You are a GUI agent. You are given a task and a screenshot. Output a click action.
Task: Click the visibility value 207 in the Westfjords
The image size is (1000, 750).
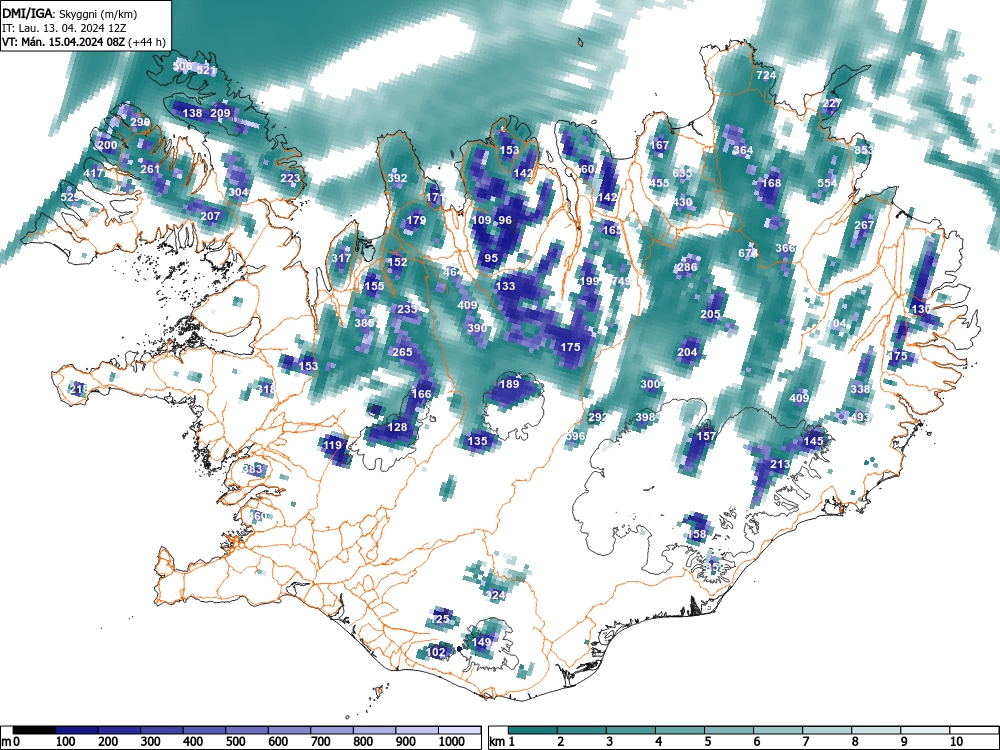click(210, 216)
